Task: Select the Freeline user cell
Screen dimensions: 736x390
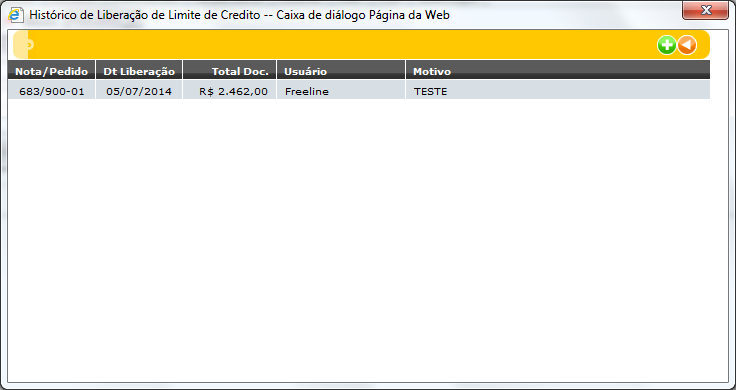Action: (341, 90)
